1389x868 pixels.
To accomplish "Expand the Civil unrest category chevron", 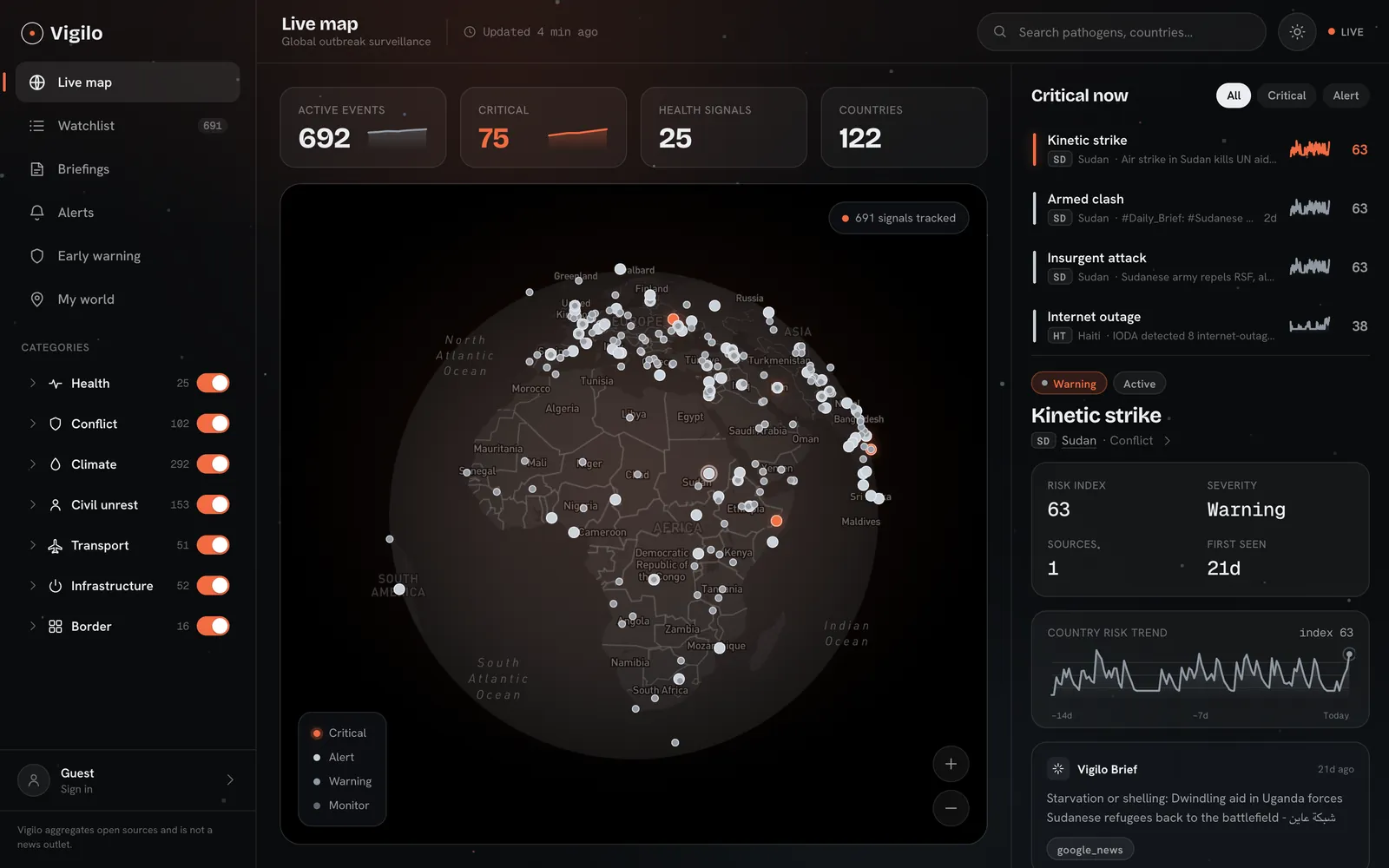I will point(33,505).
